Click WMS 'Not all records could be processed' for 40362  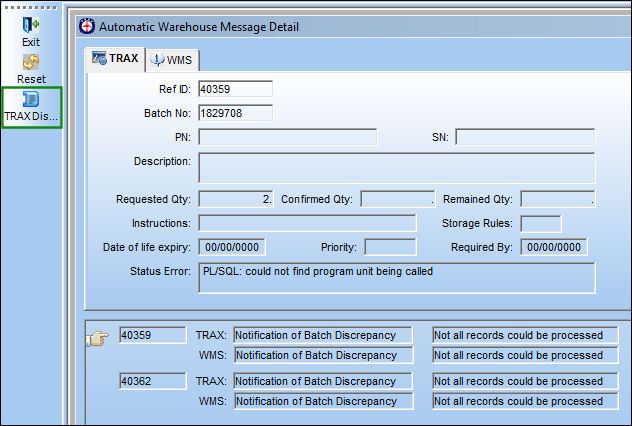[x=525, y=401]
